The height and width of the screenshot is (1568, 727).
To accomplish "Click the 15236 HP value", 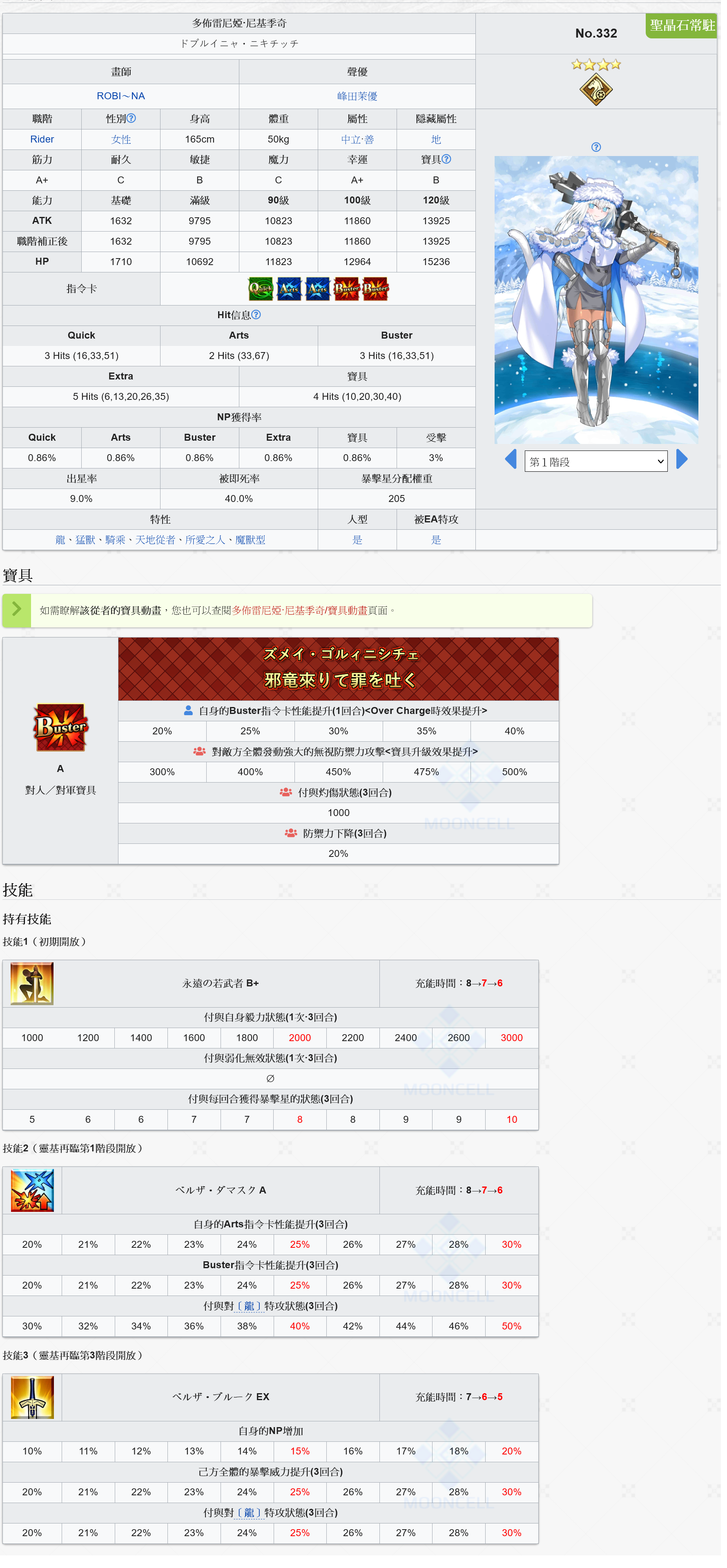I will click(439, 263).
